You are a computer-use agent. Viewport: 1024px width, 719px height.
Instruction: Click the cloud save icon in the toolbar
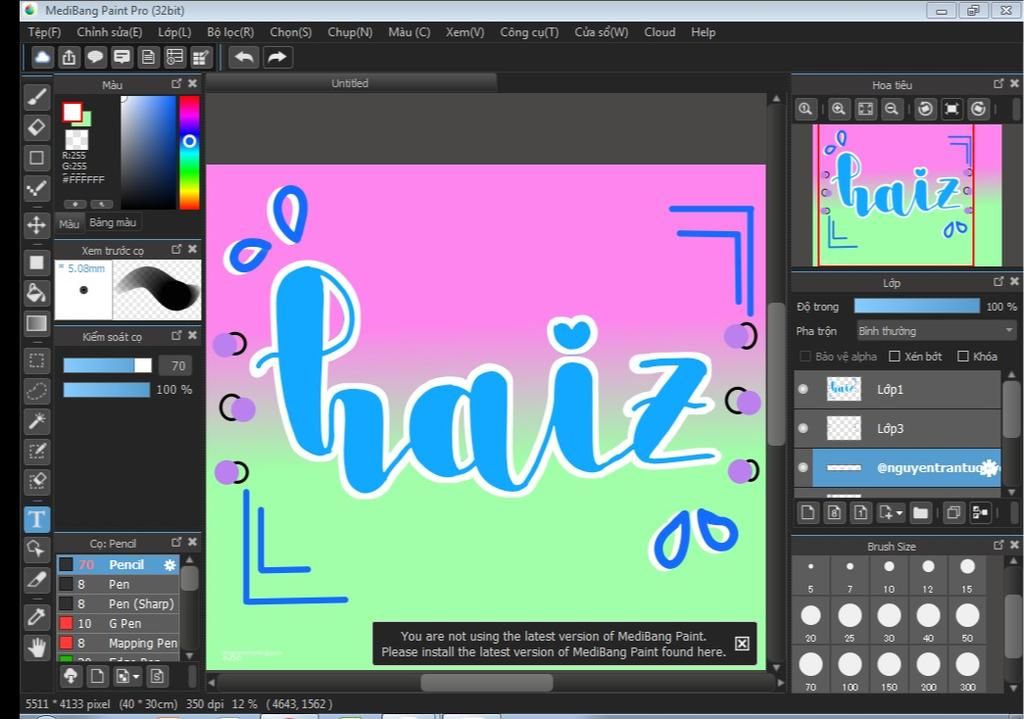[42, 57]
